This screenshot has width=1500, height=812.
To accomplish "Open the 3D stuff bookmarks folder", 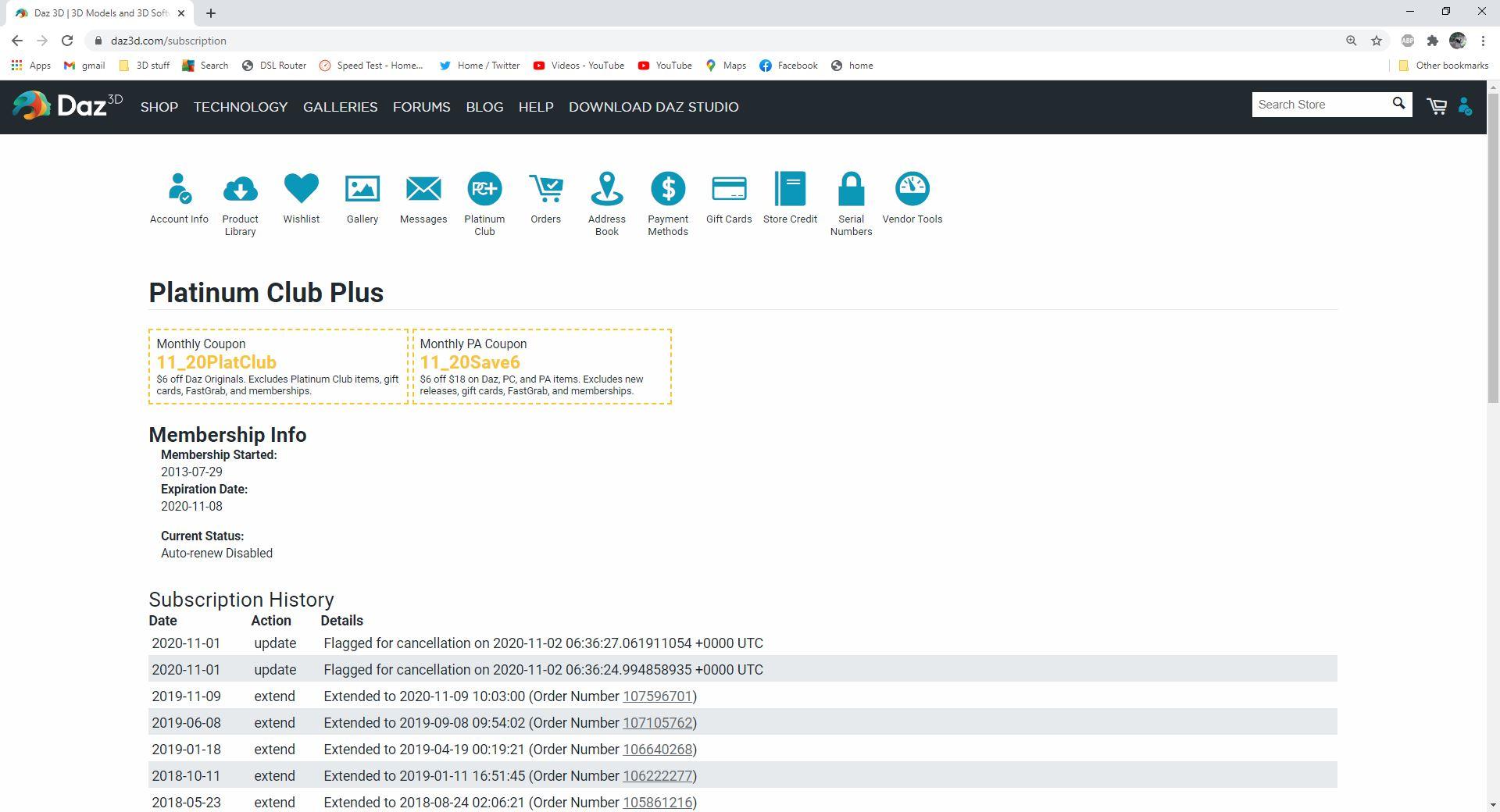I will pyautogui.click(x=144, y=66).
